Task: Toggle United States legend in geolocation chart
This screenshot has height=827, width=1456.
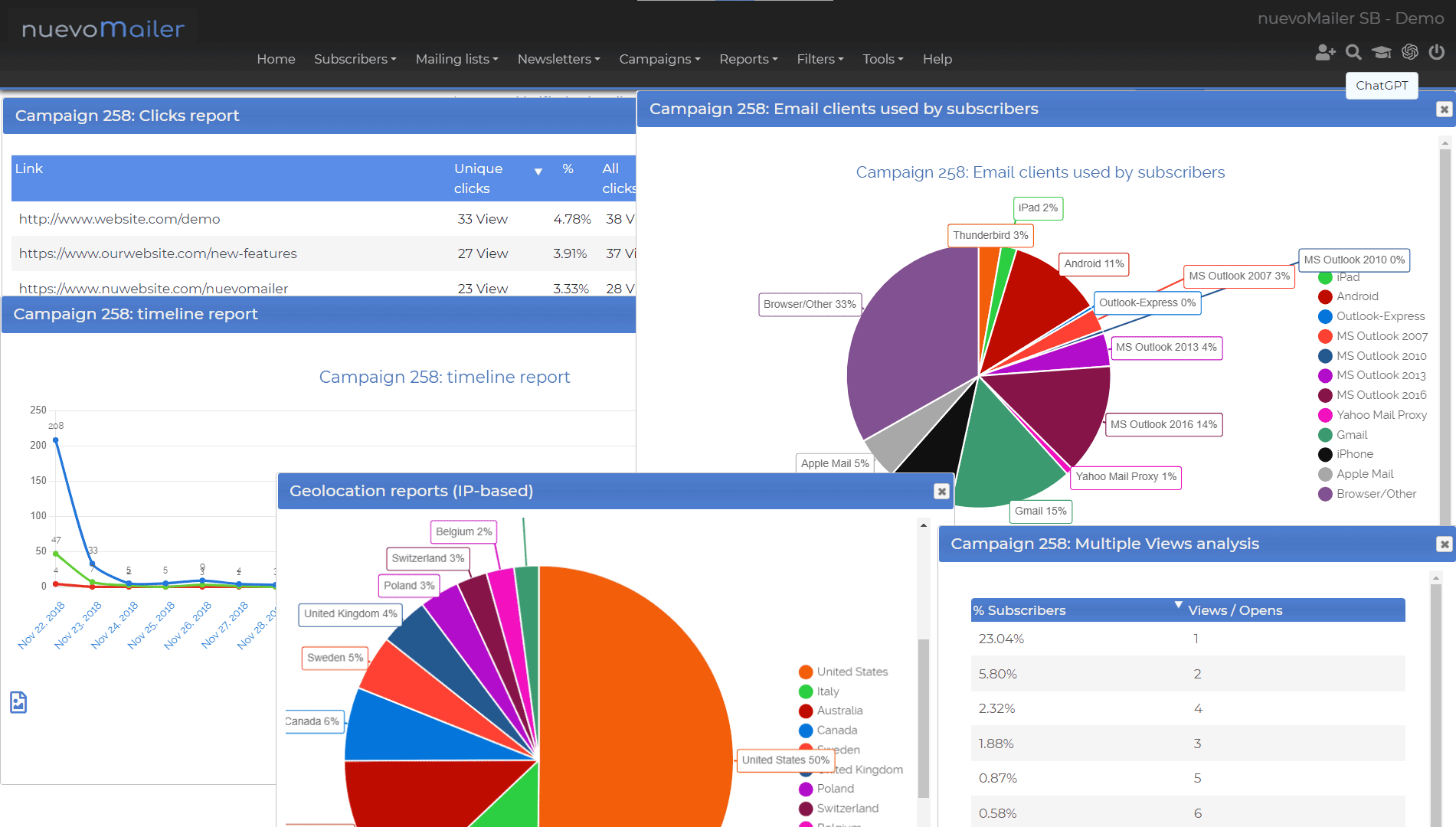Action: click(843, 672)
